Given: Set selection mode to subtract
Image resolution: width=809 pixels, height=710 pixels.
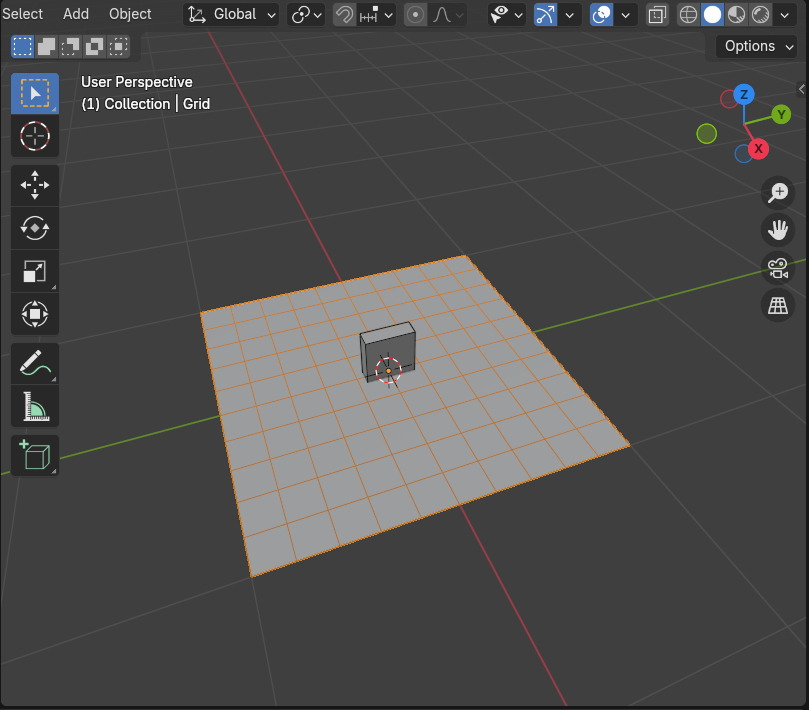Looking at the screenshot, I should pyautogui.click(x=70, y=46).
